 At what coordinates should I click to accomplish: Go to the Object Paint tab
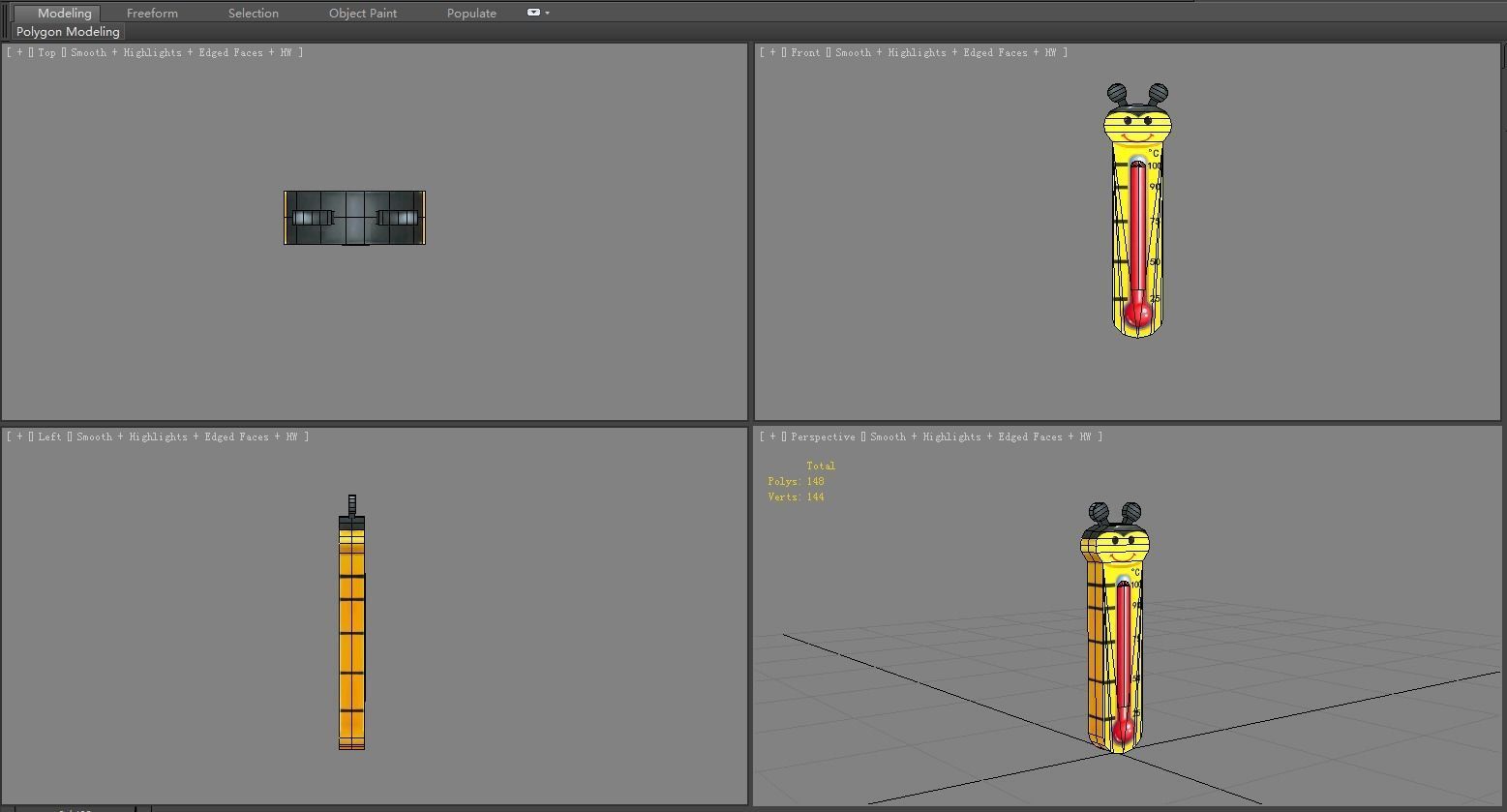(x=363, y=13)
